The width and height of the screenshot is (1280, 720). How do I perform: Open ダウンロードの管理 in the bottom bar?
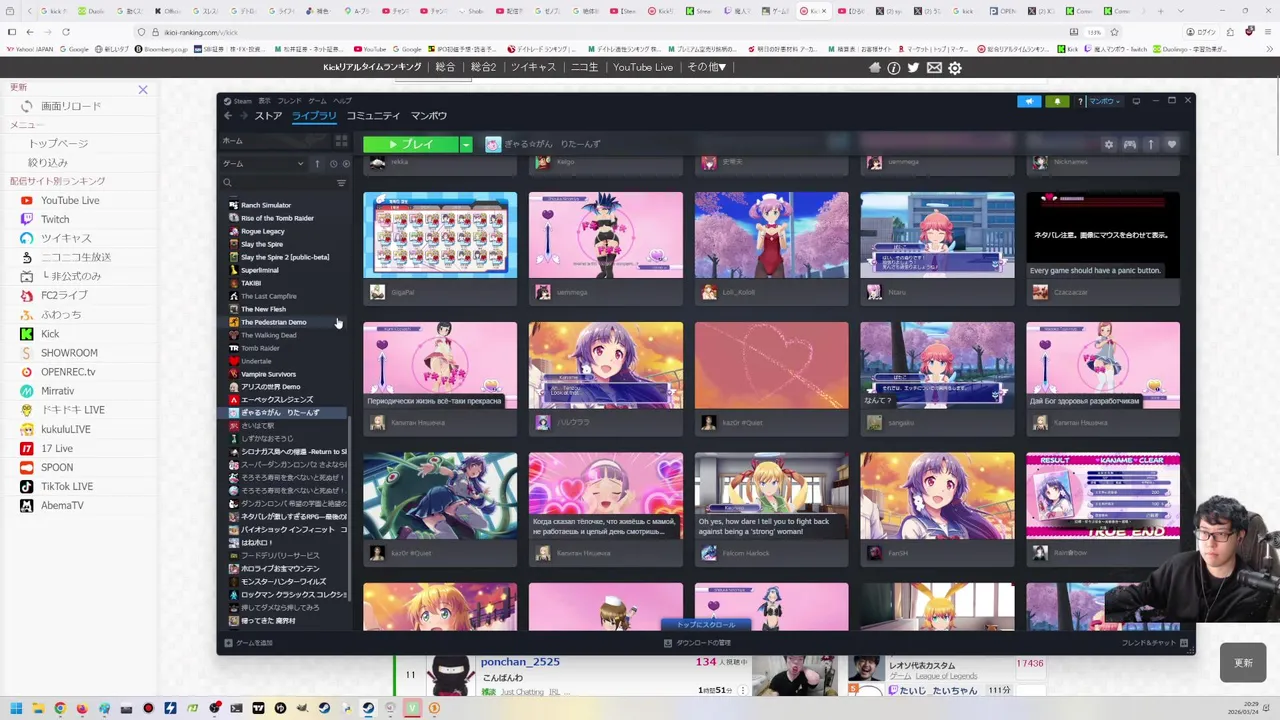coord(698,643)
